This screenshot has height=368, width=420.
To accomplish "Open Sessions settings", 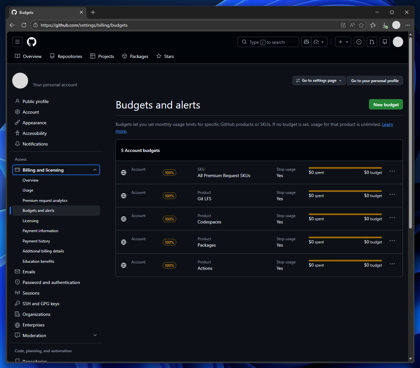I will 31,293.
